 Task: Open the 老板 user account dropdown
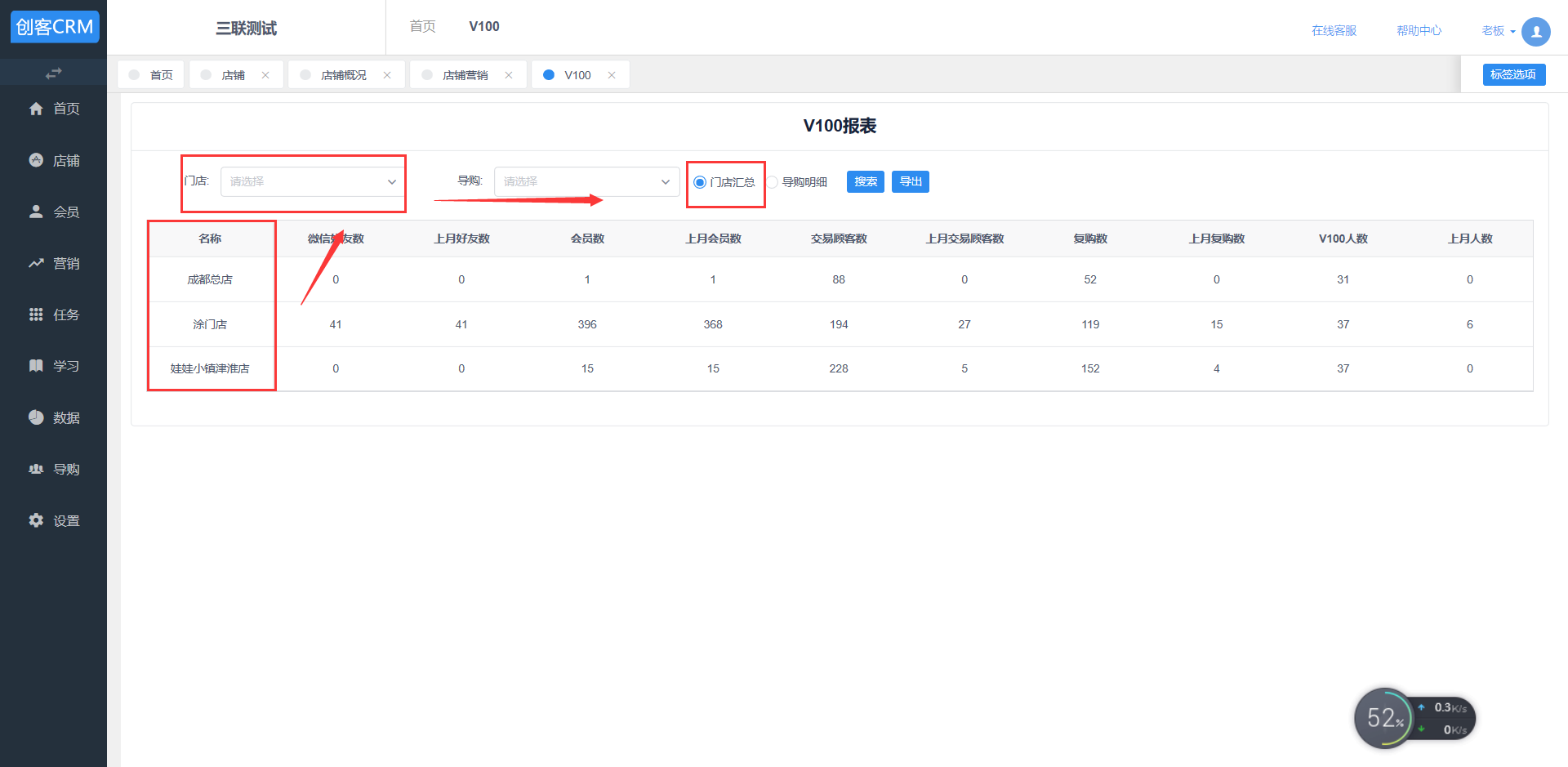pos(1499,31)
